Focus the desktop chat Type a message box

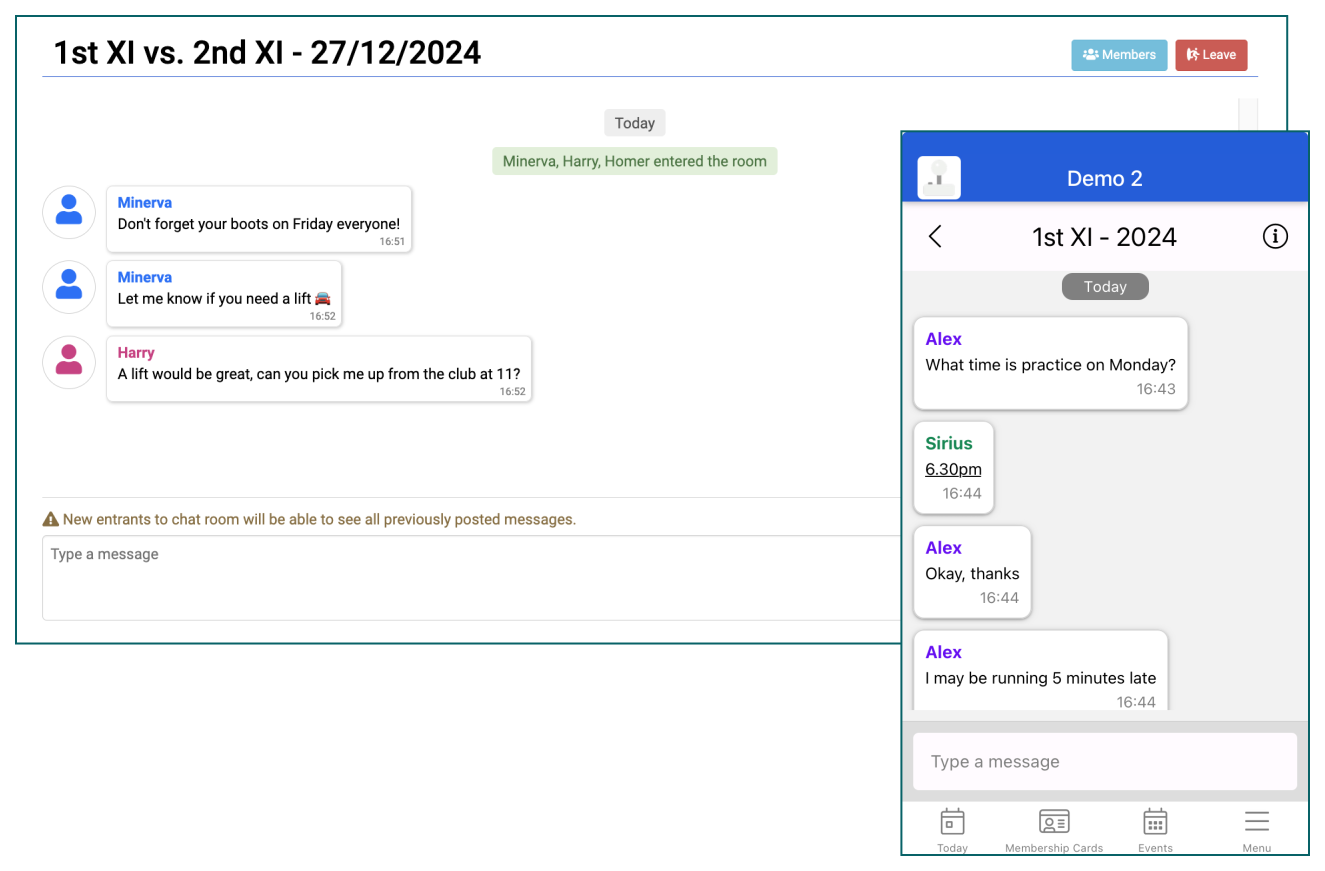click(472, 578)
